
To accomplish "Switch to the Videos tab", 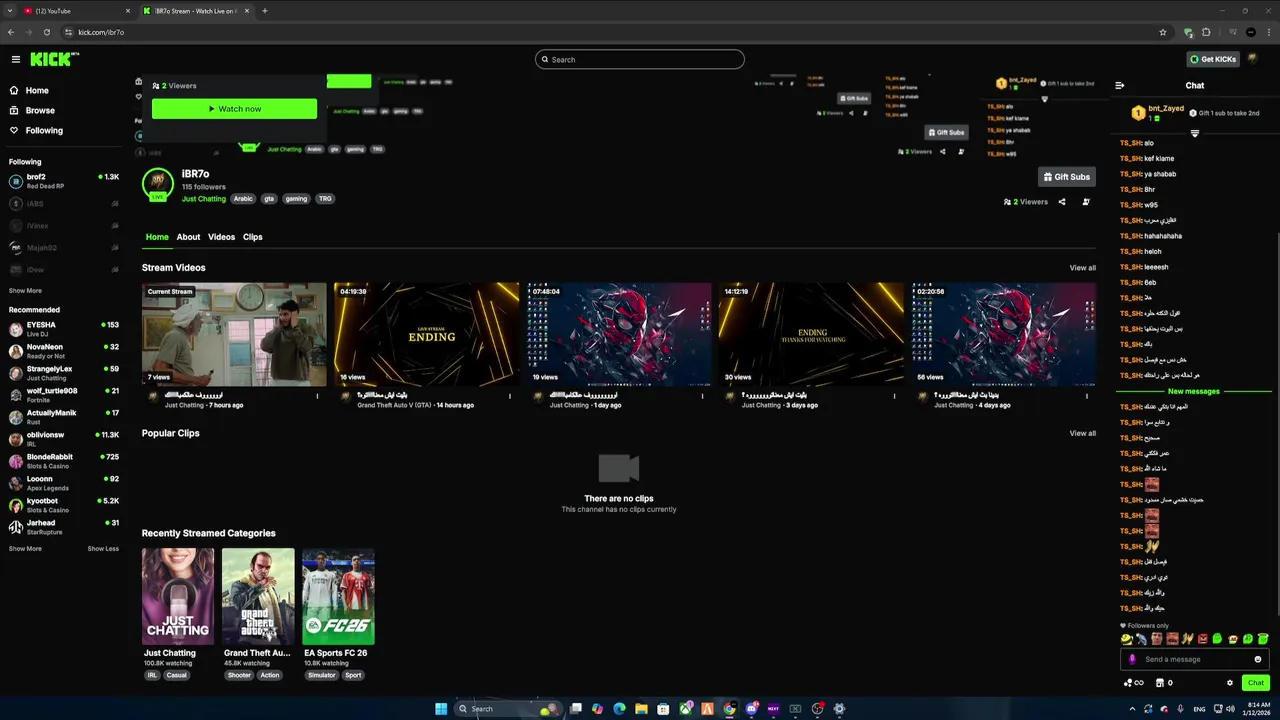I will (221, 237).
